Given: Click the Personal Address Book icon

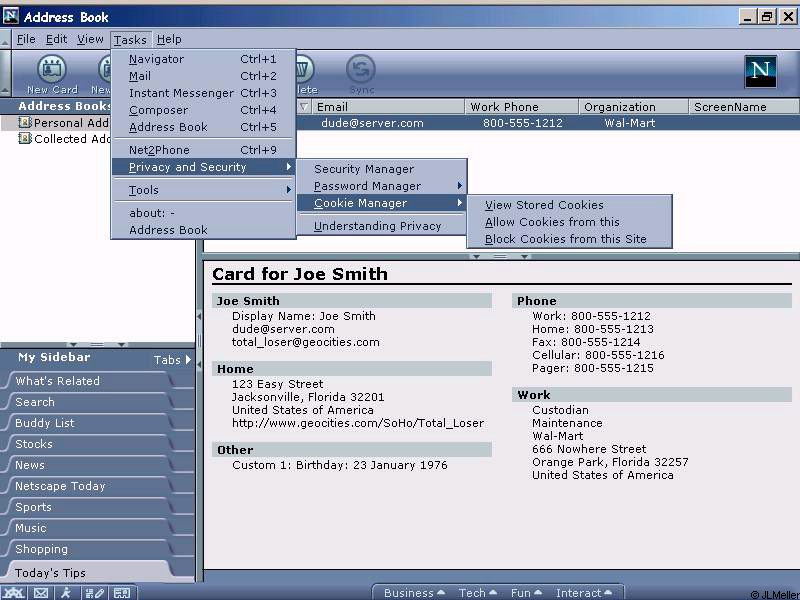Looking at the screenshot, I should [24, 122].
